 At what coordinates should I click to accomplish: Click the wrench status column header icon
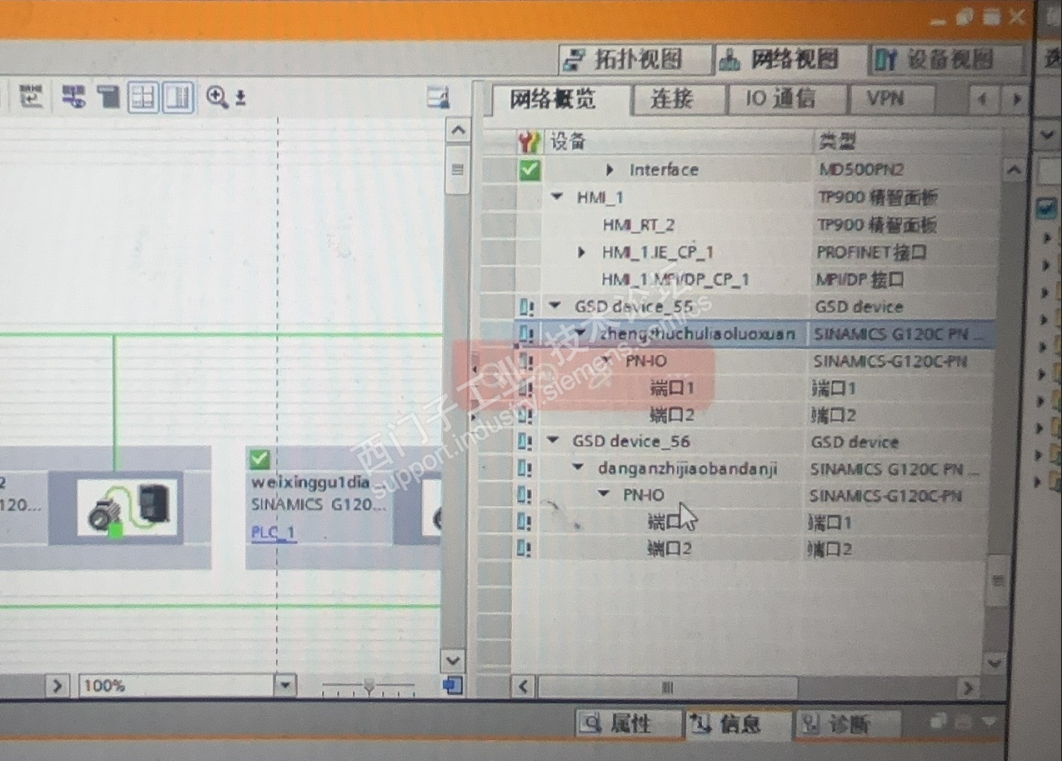pyautogui.click(x=528, y=142)
